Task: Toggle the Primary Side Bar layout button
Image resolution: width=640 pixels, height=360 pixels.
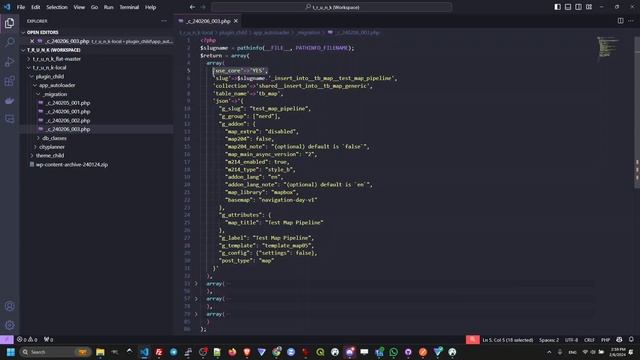Action: [x=558, y=7]
